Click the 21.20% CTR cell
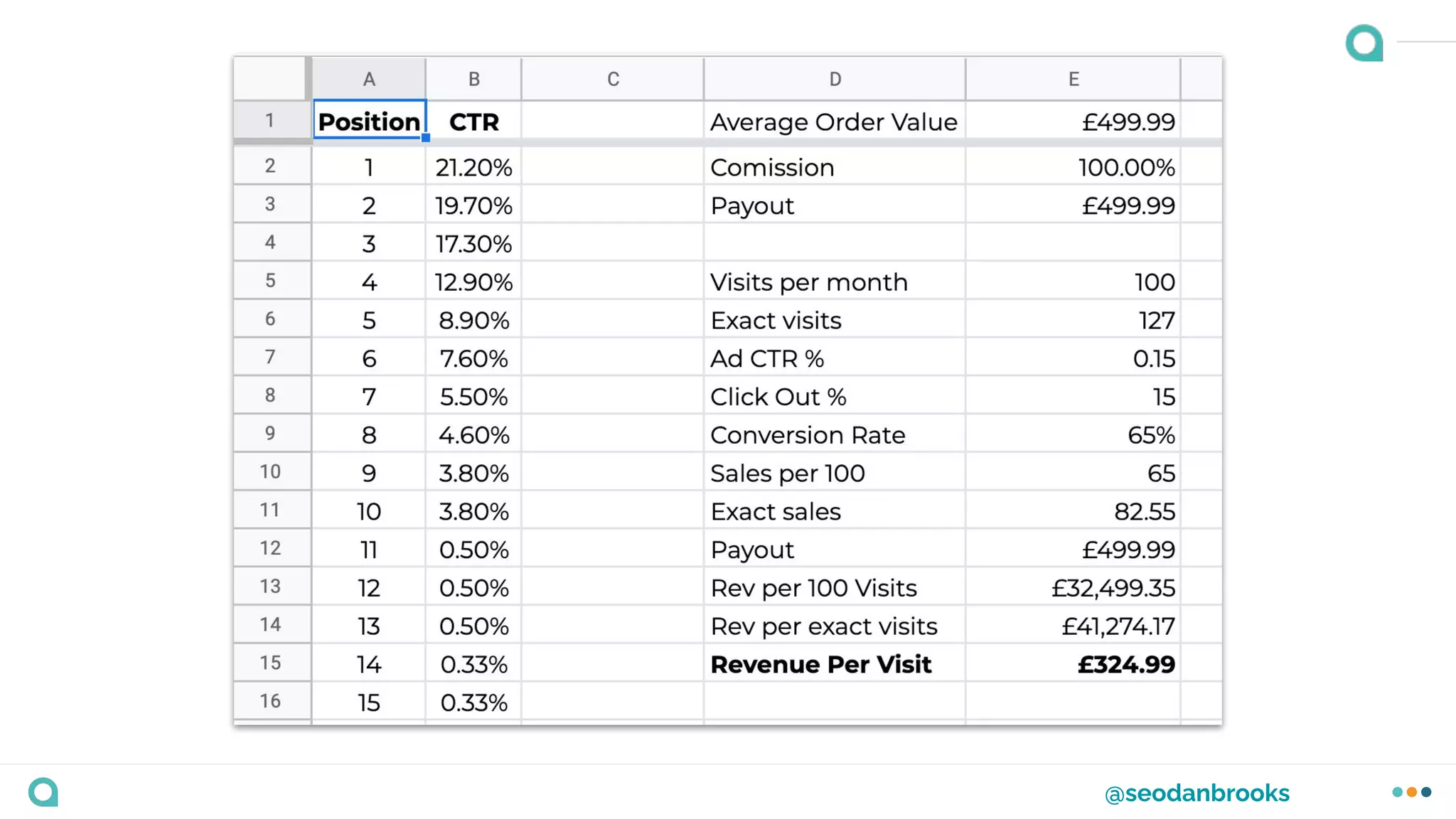 [473, 168]
